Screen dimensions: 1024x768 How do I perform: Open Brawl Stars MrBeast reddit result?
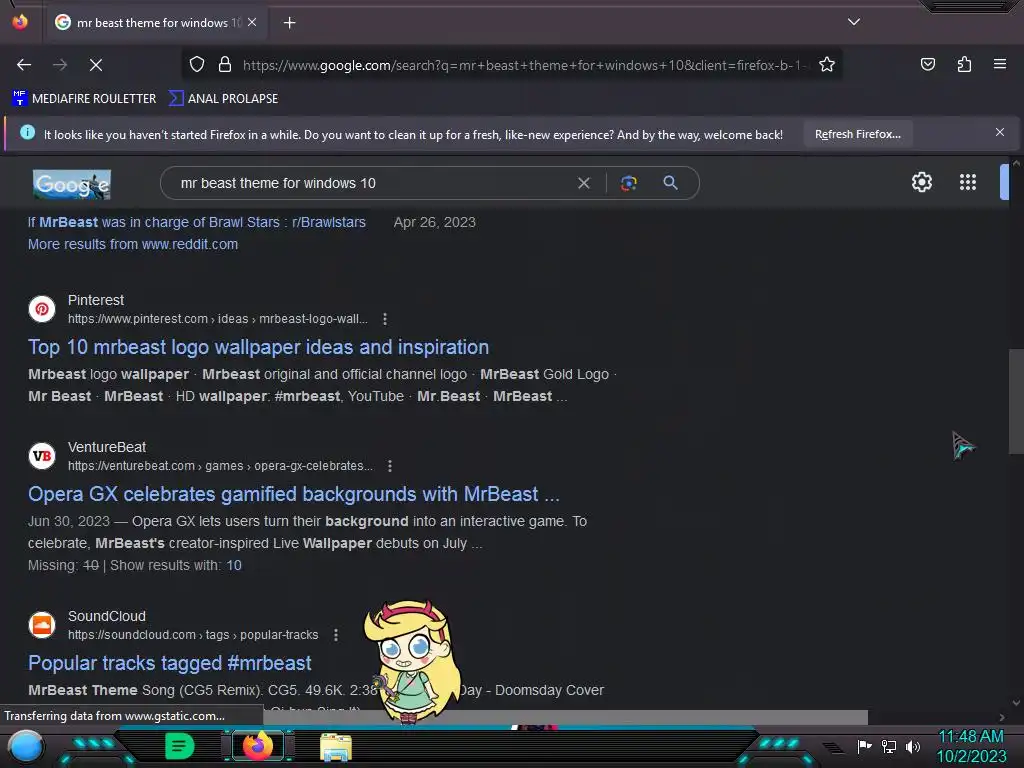click(x=197, y=222)
